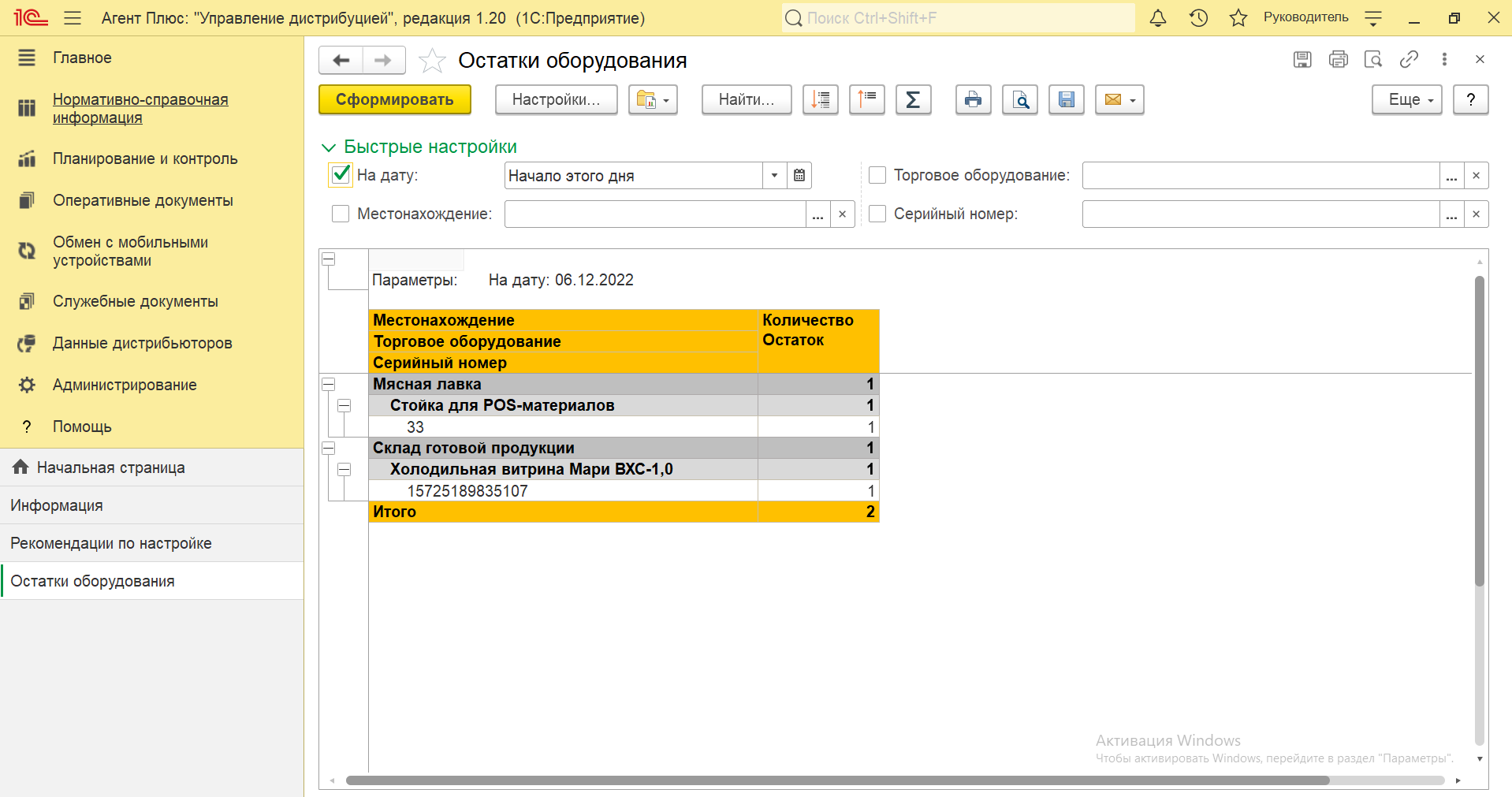Print the report with the printer toolbar icon
Viewport: 1512px width, 797px height.
(973, 100)
